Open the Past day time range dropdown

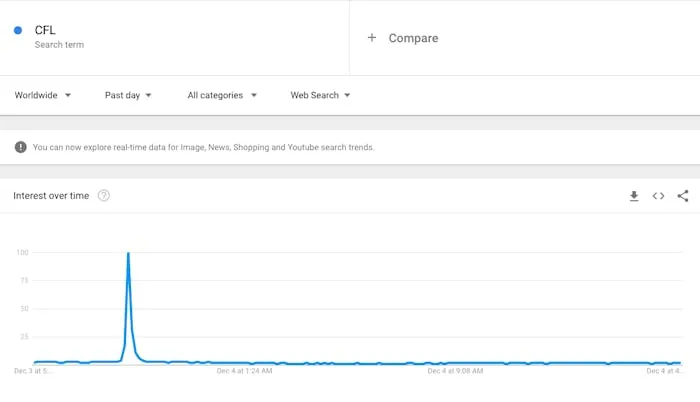128,95
